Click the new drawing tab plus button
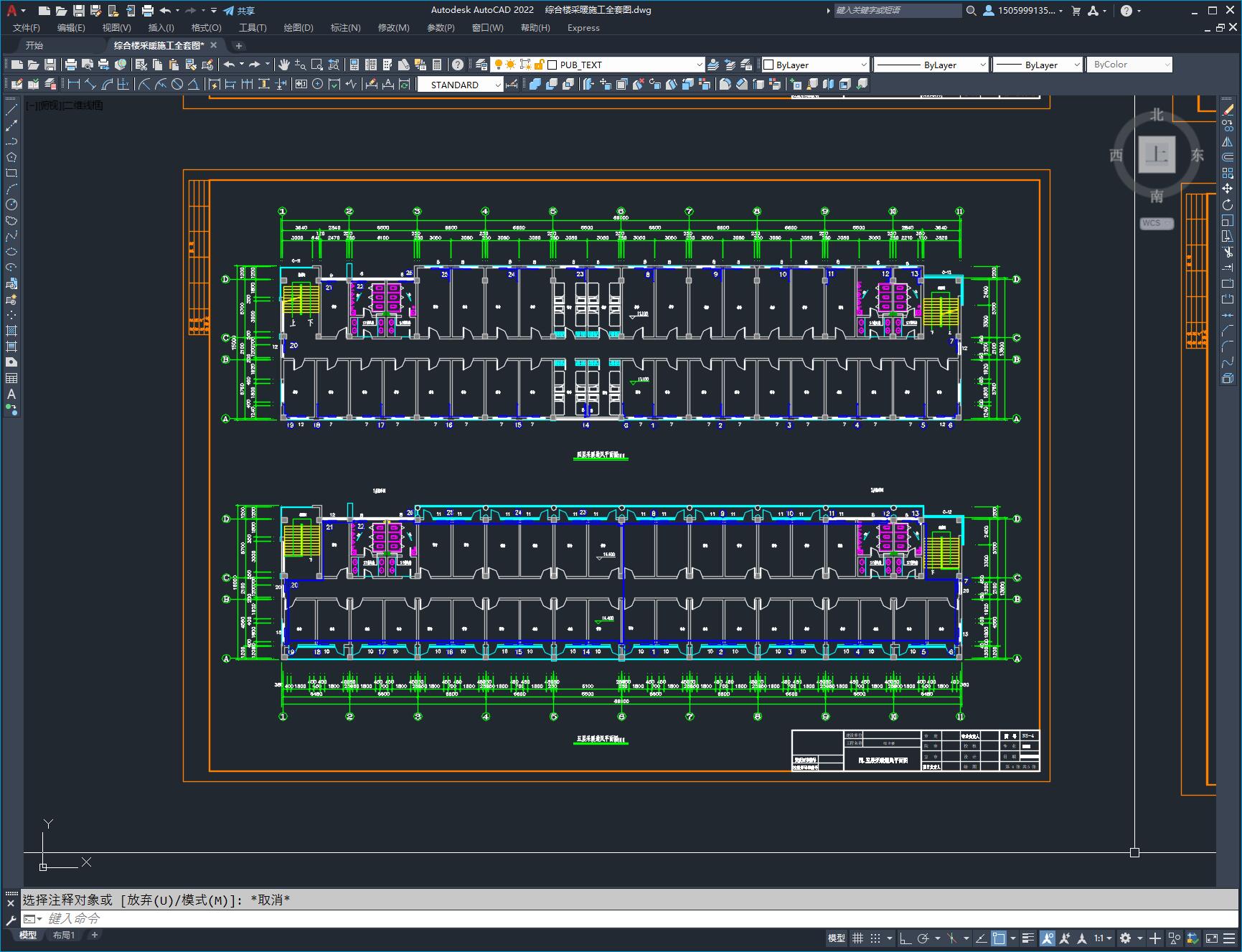The height and width of the screenshot is (952, 1242). click(239, 45)
